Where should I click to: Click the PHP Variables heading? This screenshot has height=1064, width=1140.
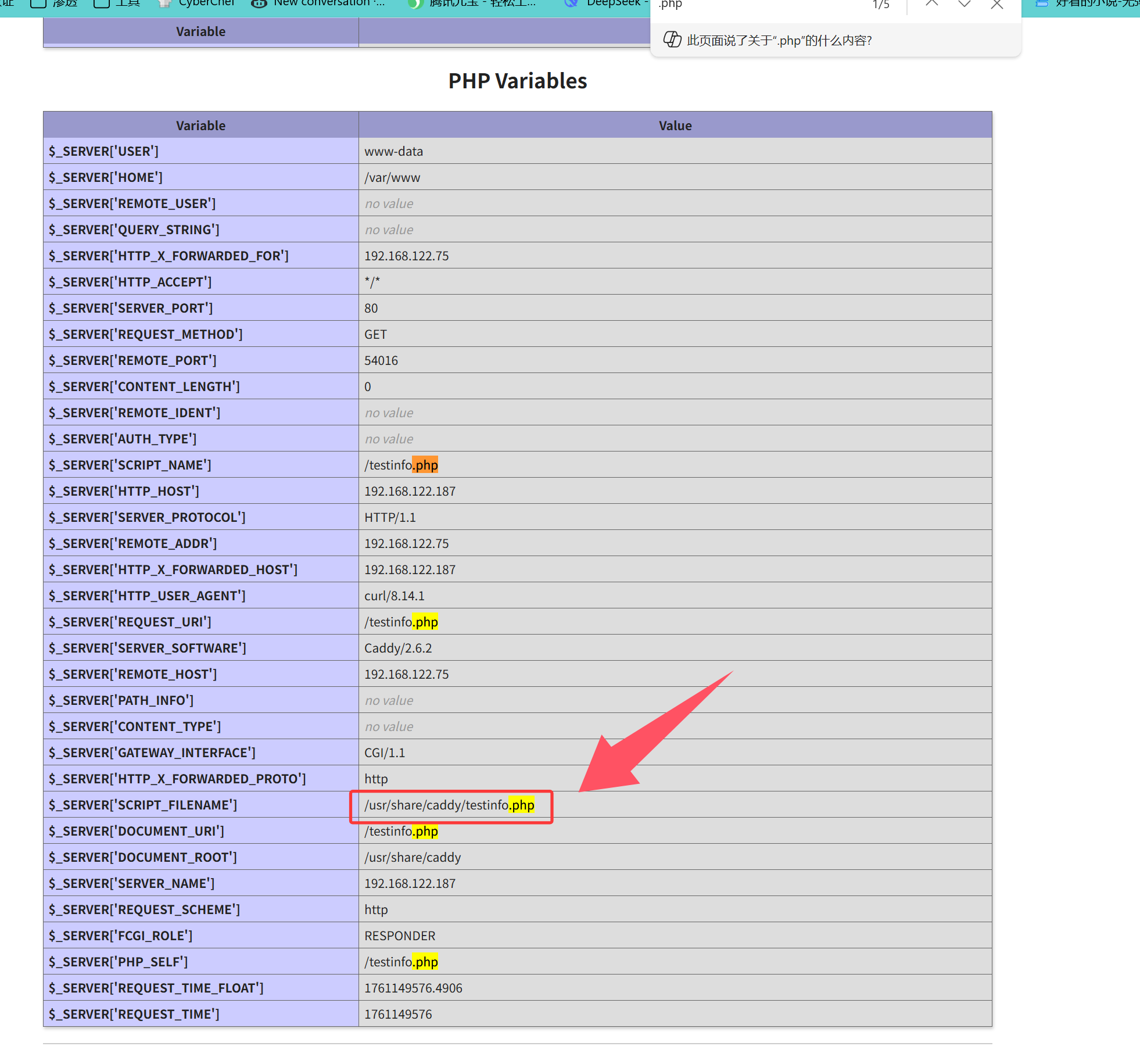pos(517,81)
